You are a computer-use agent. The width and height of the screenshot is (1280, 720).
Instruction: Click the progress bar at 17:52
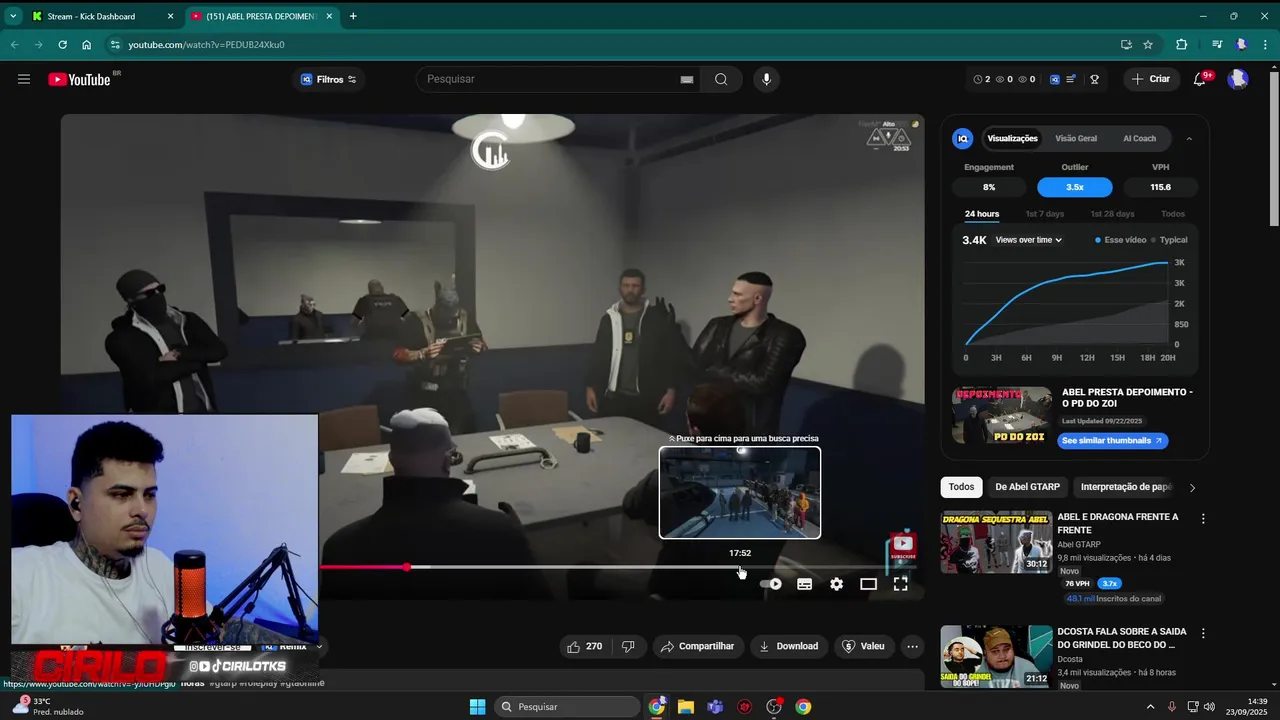740,567
